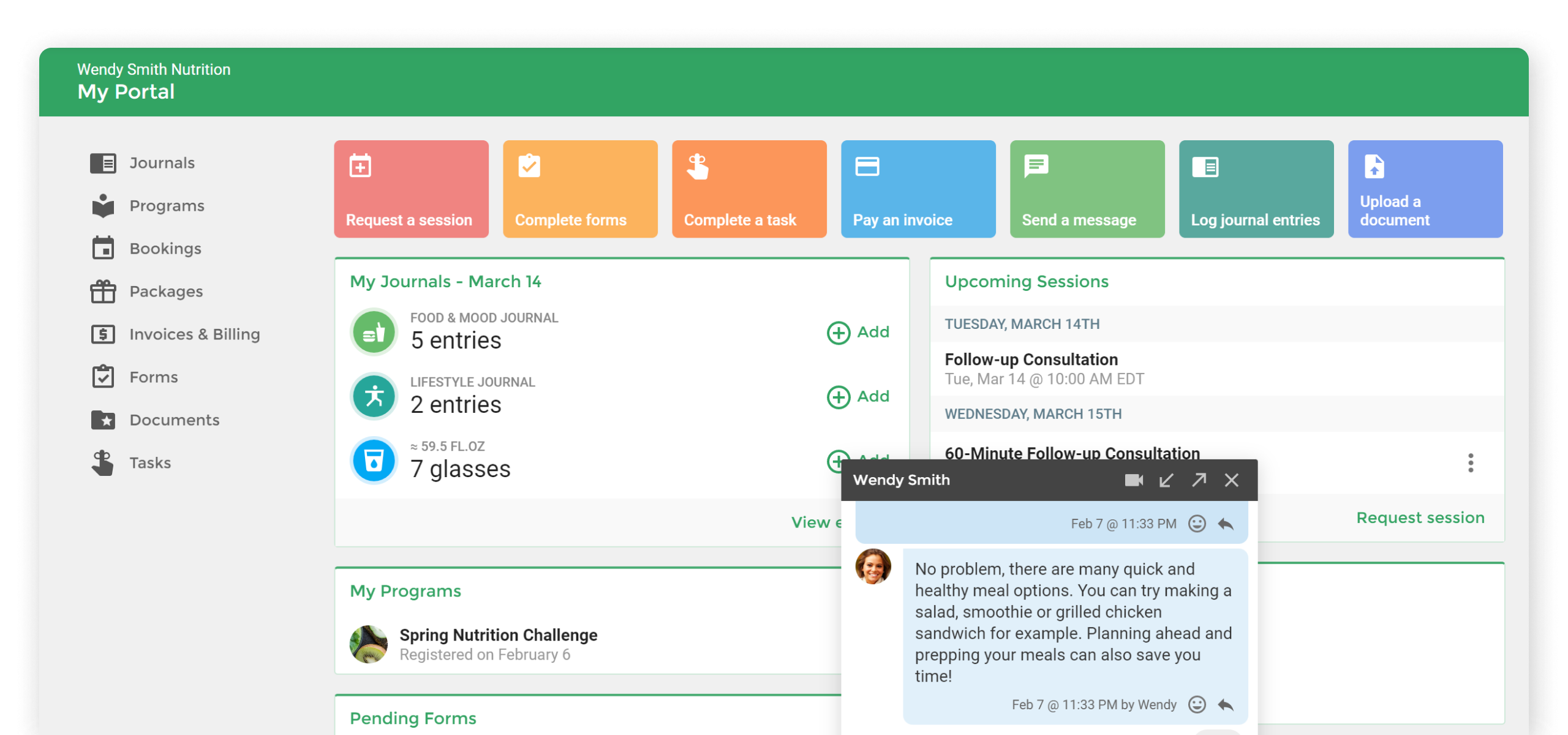This screenshot has height=735, width=1568.
Task: Click the Request session link
Action: point(1420,518)
